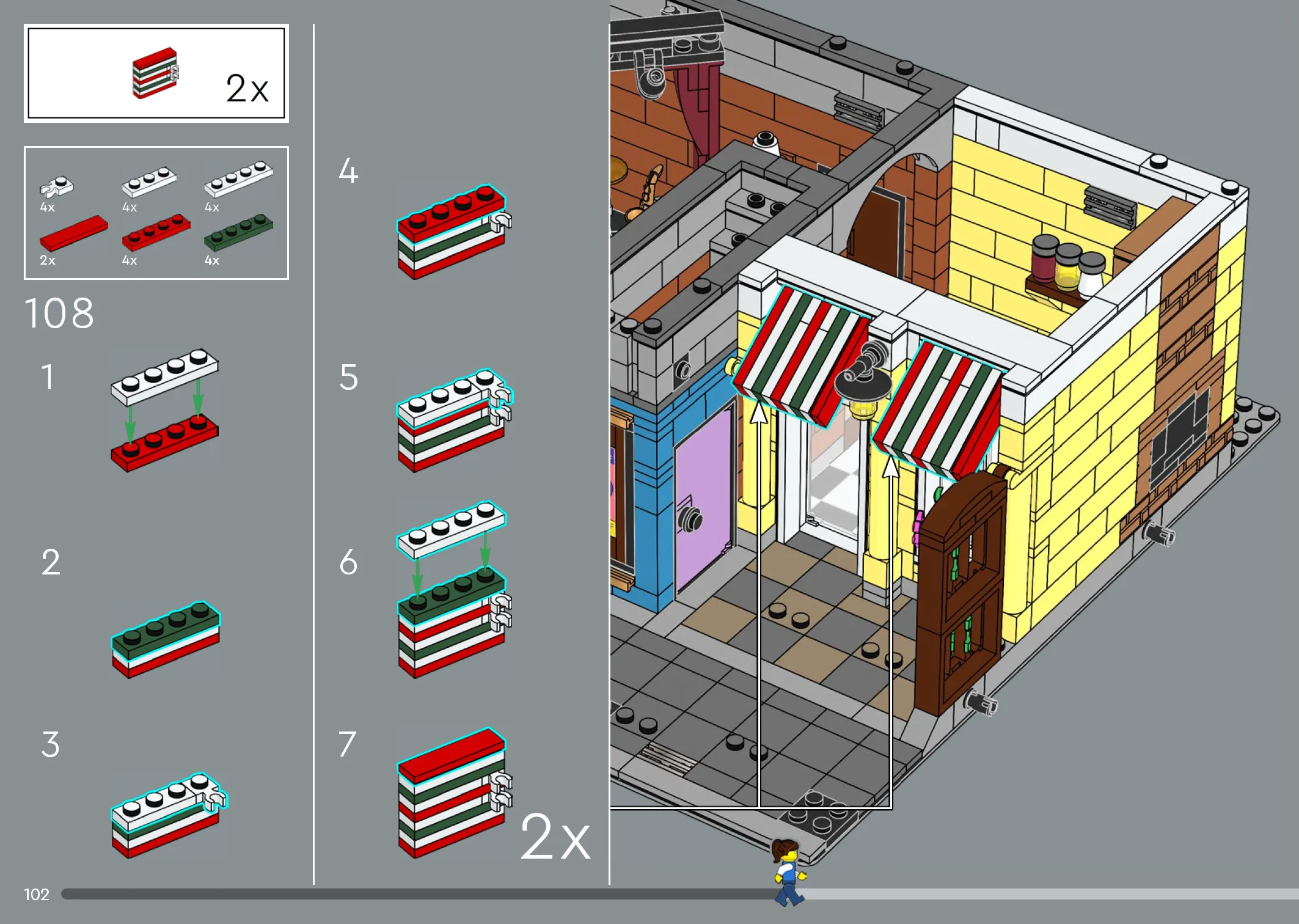1299x924 pixels.
Task: Click the red 1x4 tile part
Action: [x=73, y=232]
